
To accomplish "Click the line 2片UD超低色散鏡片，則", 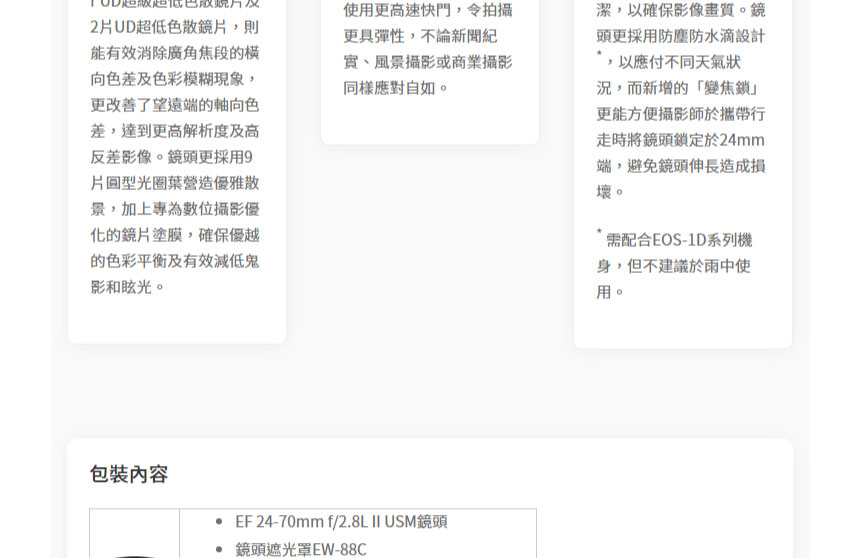I will pyautogui.click(x=174, y=27).
